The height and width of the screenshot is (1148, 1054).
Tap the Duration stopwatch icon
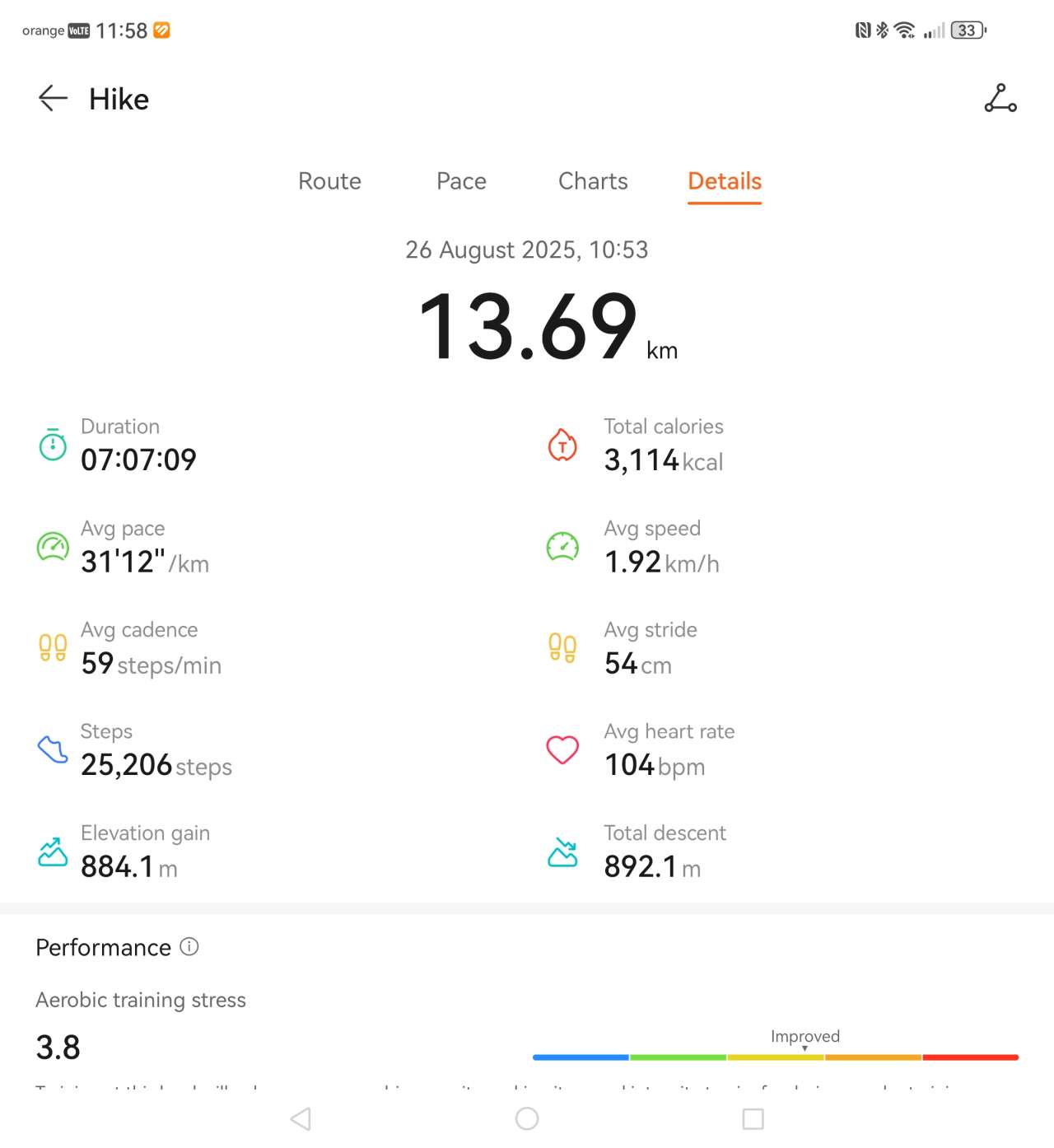(x=54, y=445)
